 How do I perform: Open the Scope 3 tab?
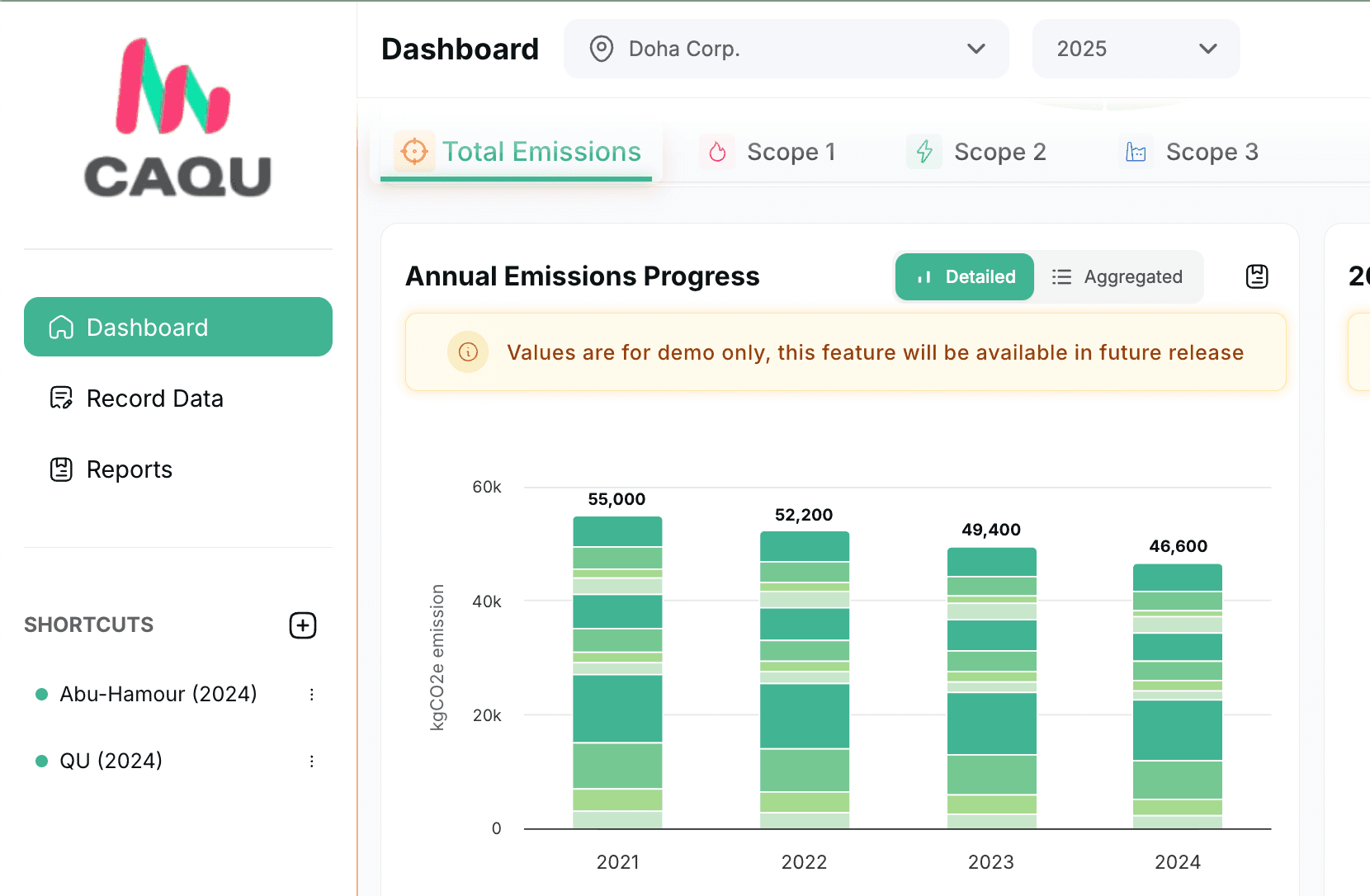[1192, 152]
